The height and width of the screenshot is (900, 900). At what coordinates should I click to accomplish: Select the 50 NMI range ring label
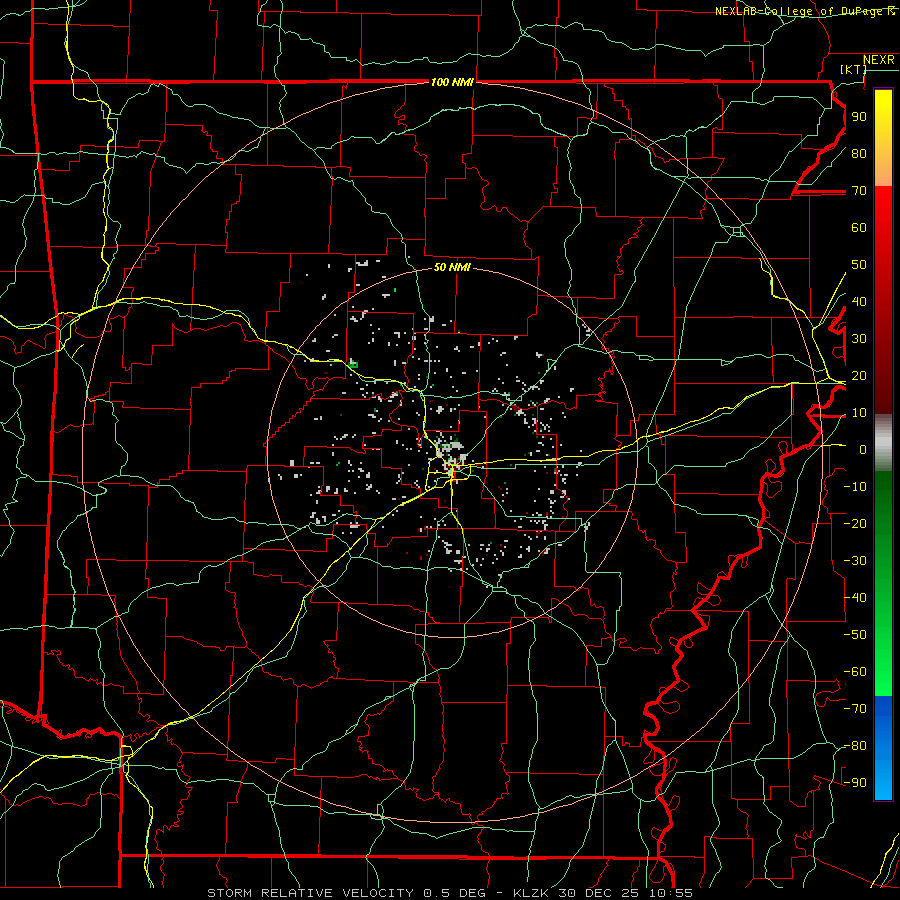(x=452, y=267)
